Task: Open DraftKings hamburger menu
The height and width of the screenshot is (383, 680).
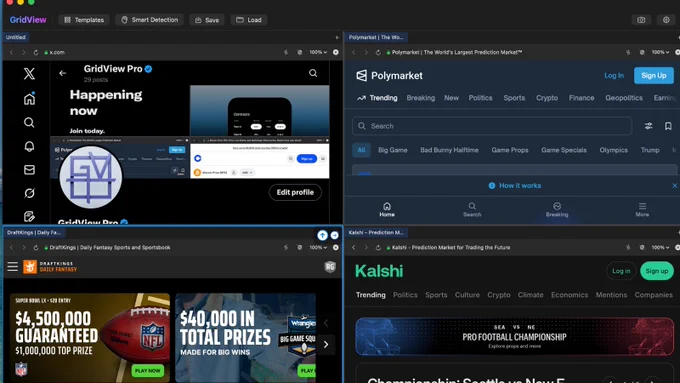Action: click(x=13, y=267)
